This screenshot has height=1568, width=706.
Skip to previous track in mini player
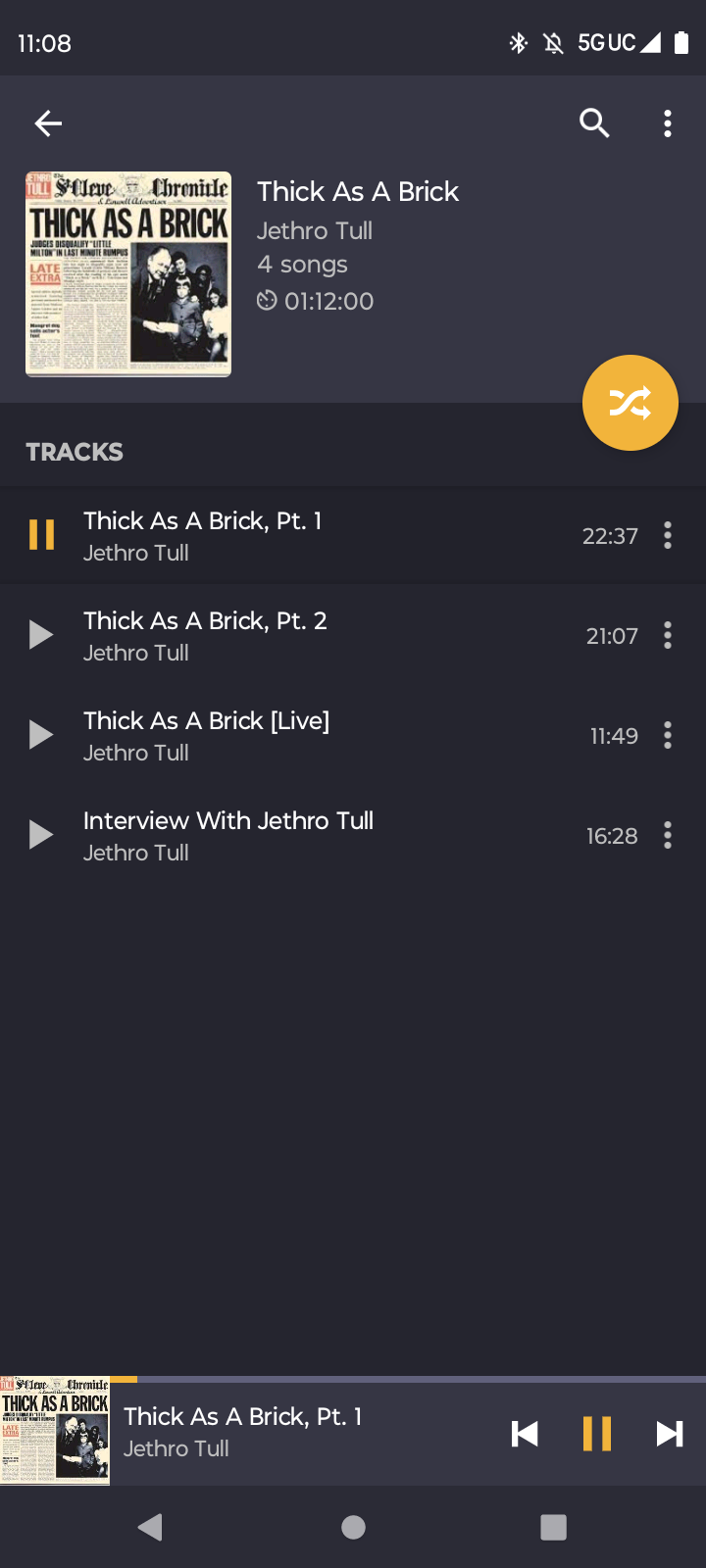tap(525, 1434)
